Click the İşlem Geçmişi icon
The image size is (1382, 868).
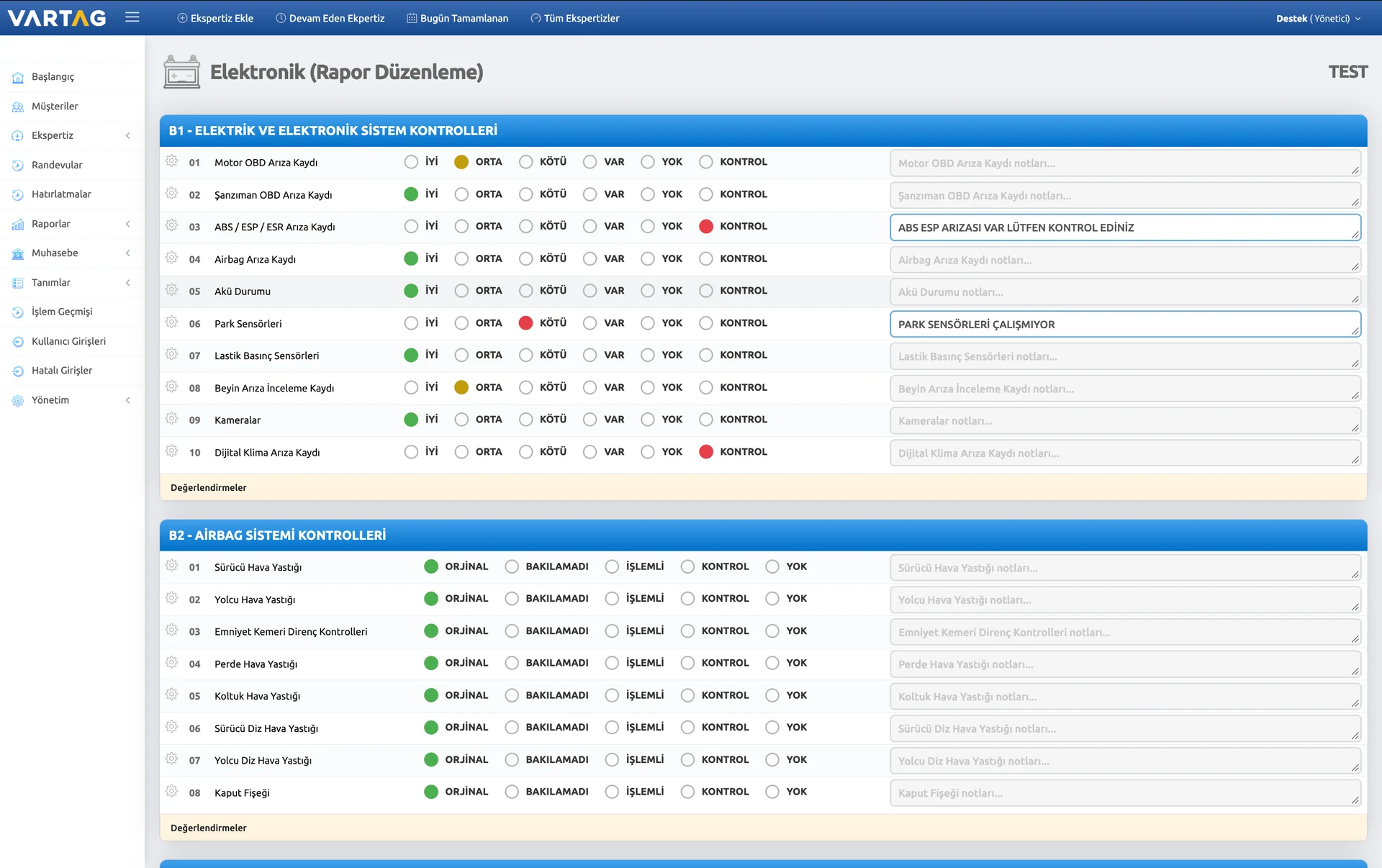(18, 312)
